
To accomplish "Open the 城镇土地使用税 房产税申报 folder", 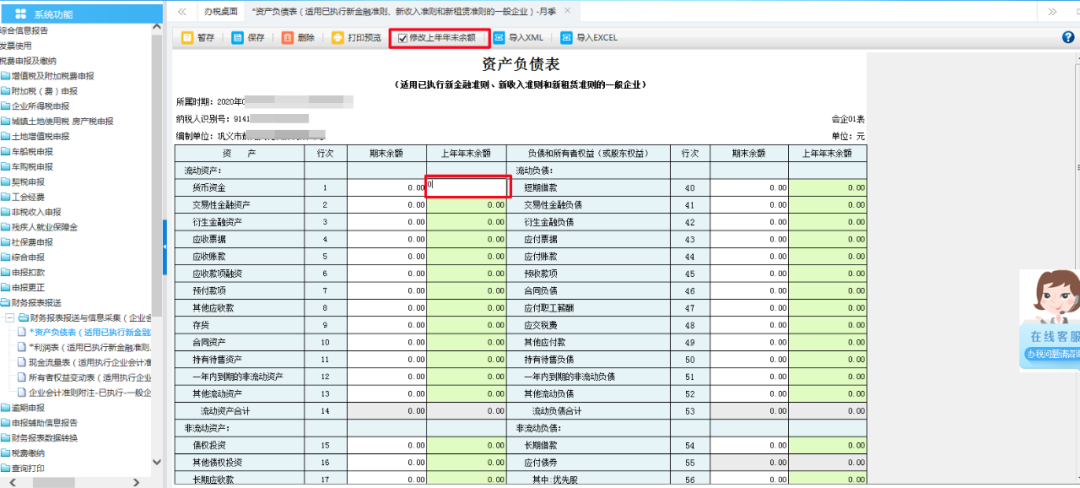I will (x=57, y=121).
